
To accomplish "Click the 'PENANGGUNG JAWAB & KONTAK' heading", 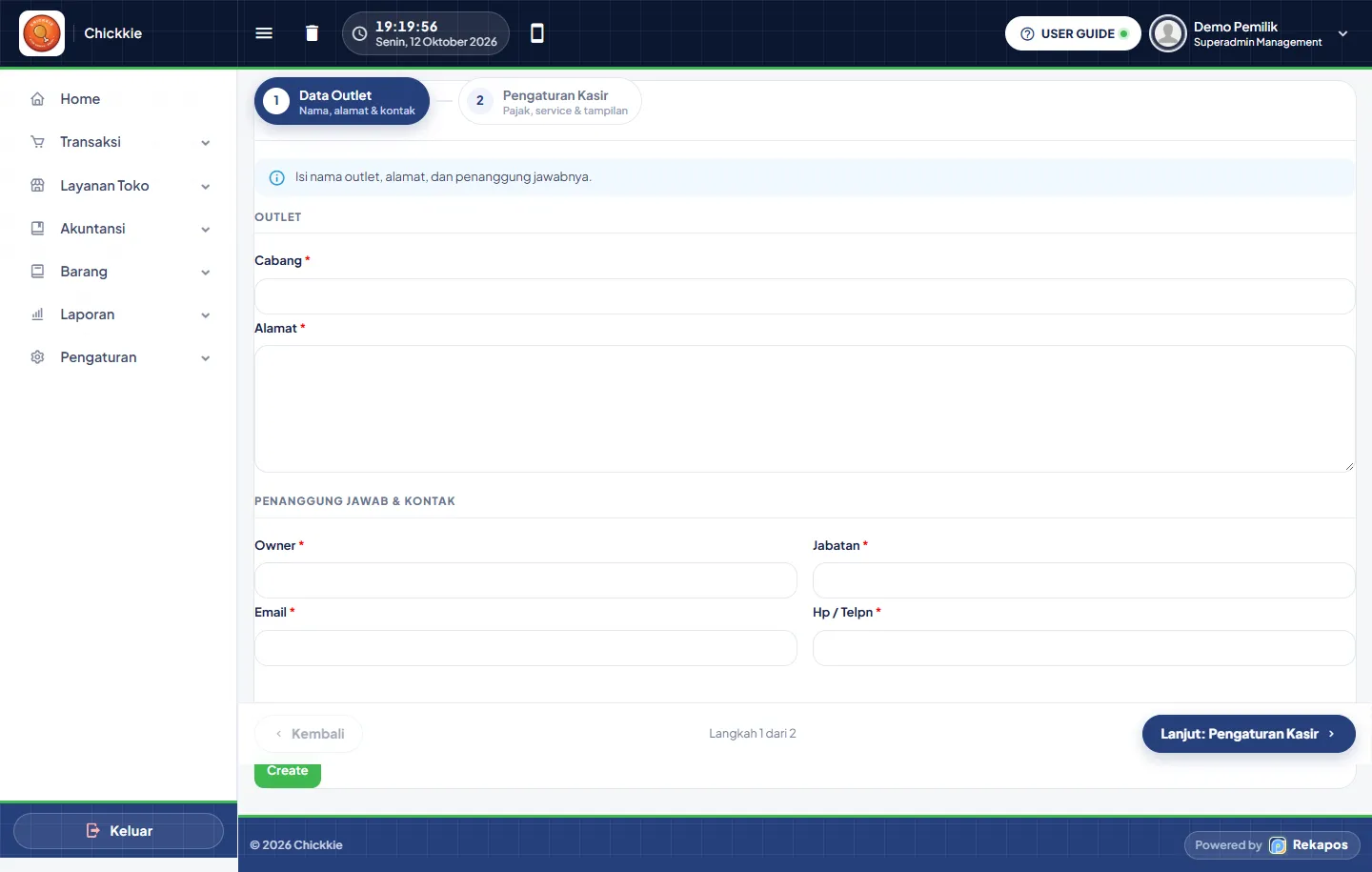I will pos(354,501).
